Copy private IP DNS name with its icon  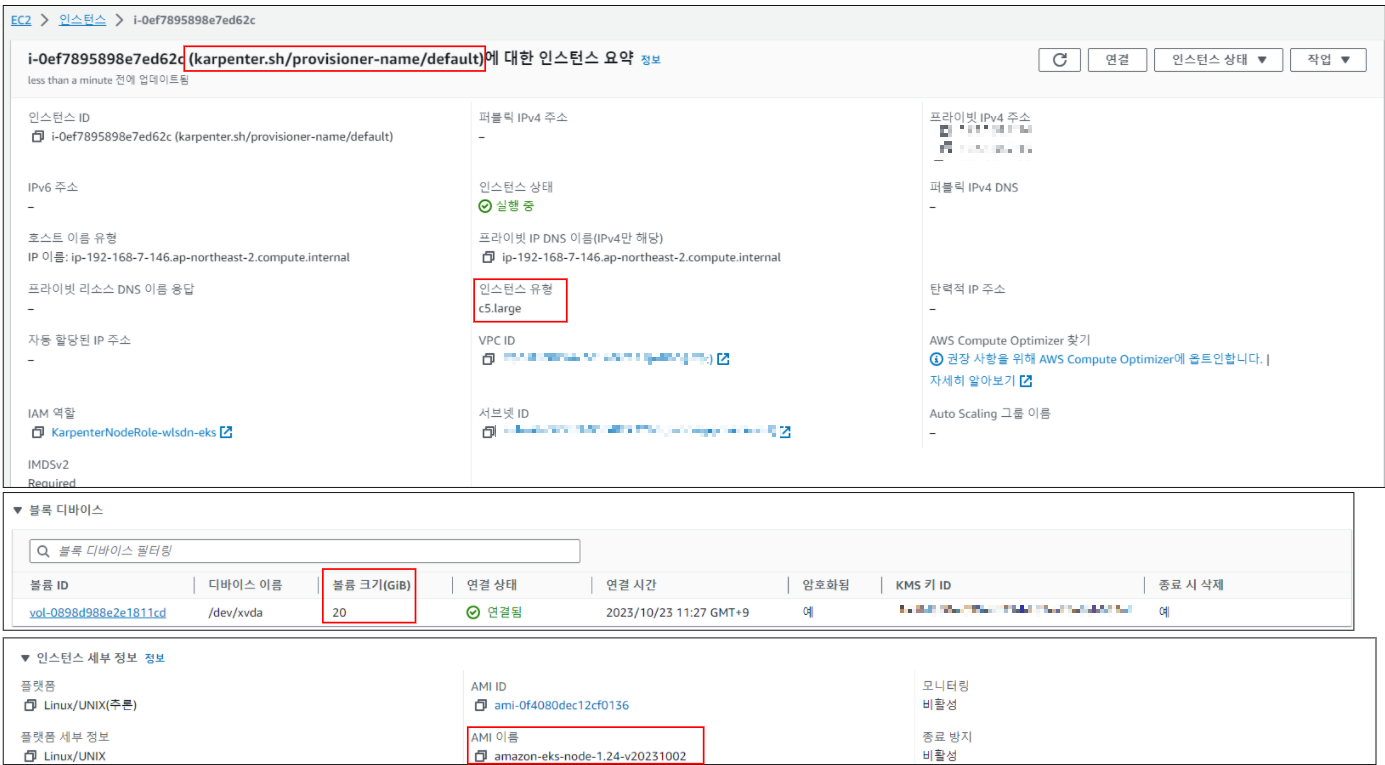(488, 257)
